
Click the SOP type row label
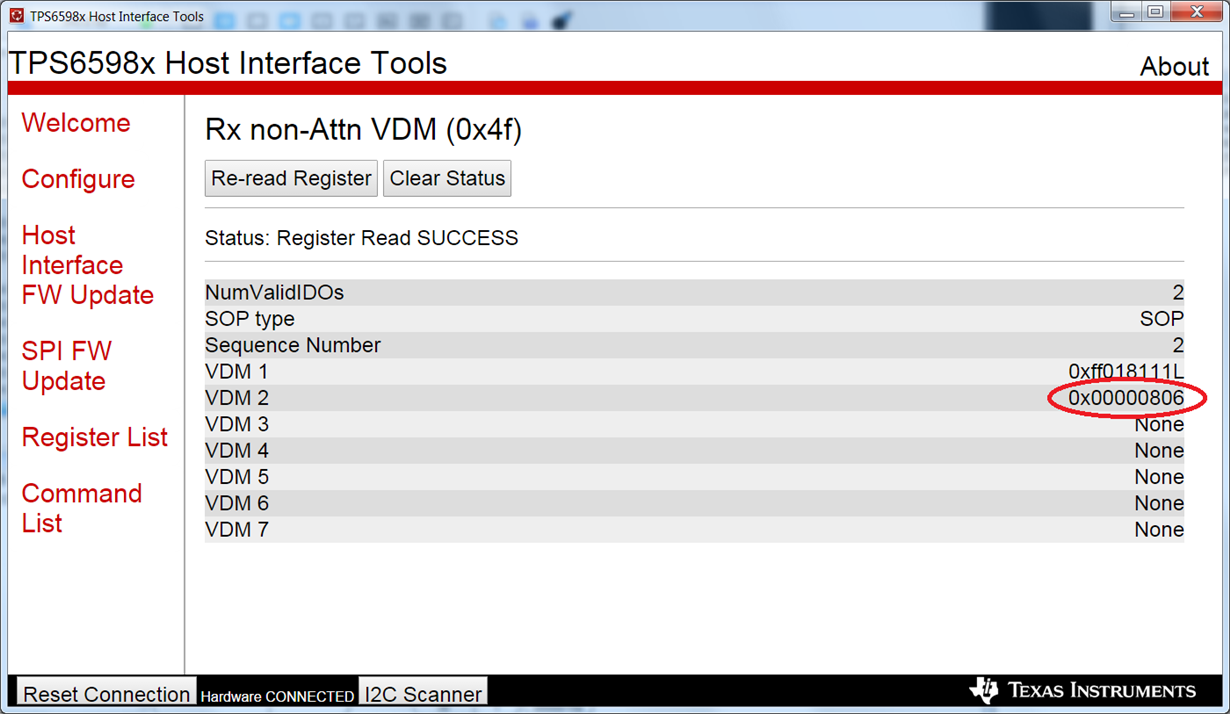coord(250,319)
